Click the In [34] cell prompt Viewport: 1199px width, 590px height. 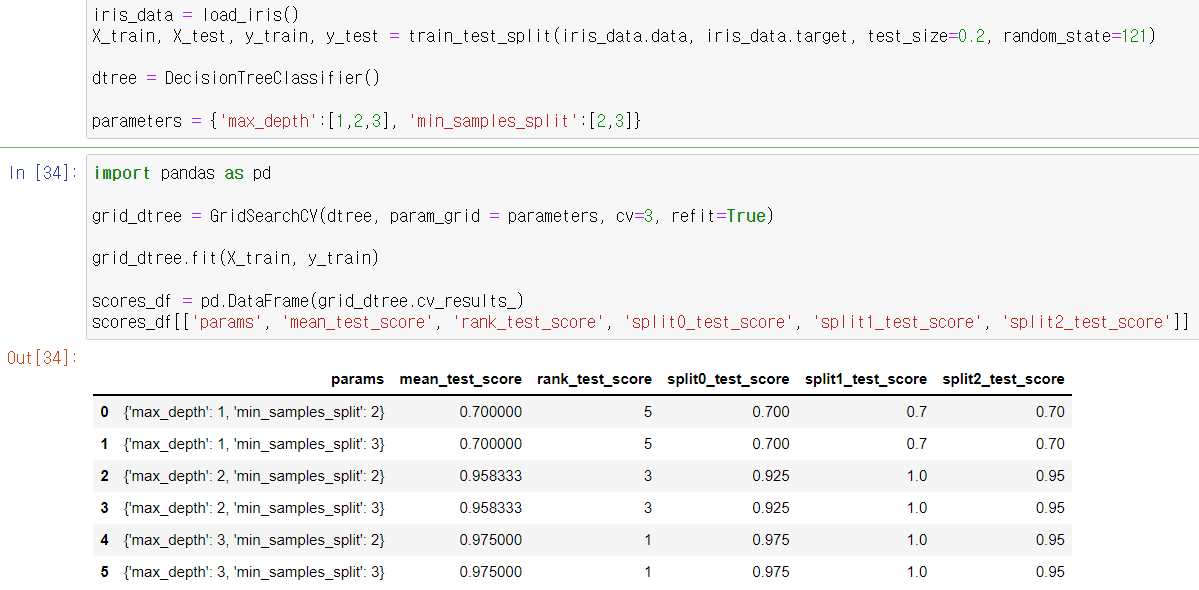click(x=44, y=173)
